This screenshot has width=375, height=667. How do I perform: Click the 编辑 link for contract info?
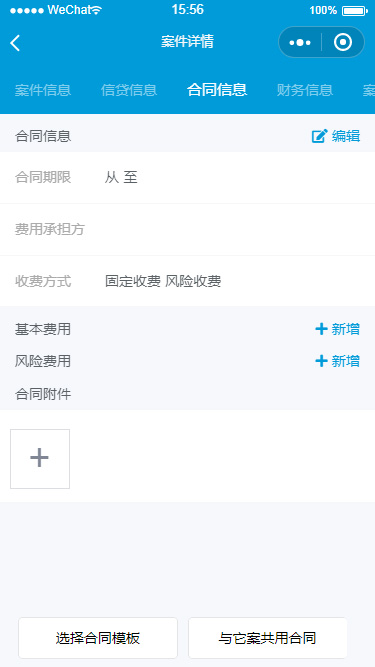click(x=346, y=136)
